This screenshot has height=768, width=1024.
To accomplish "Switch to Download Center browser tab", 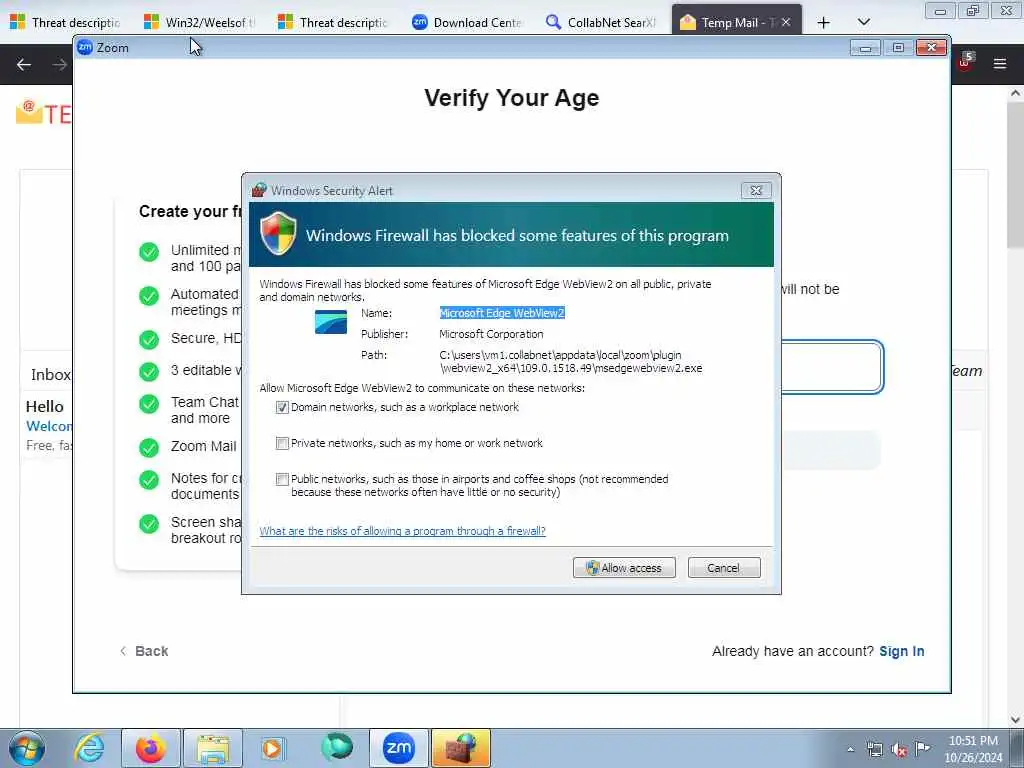I will coord(467,22).
